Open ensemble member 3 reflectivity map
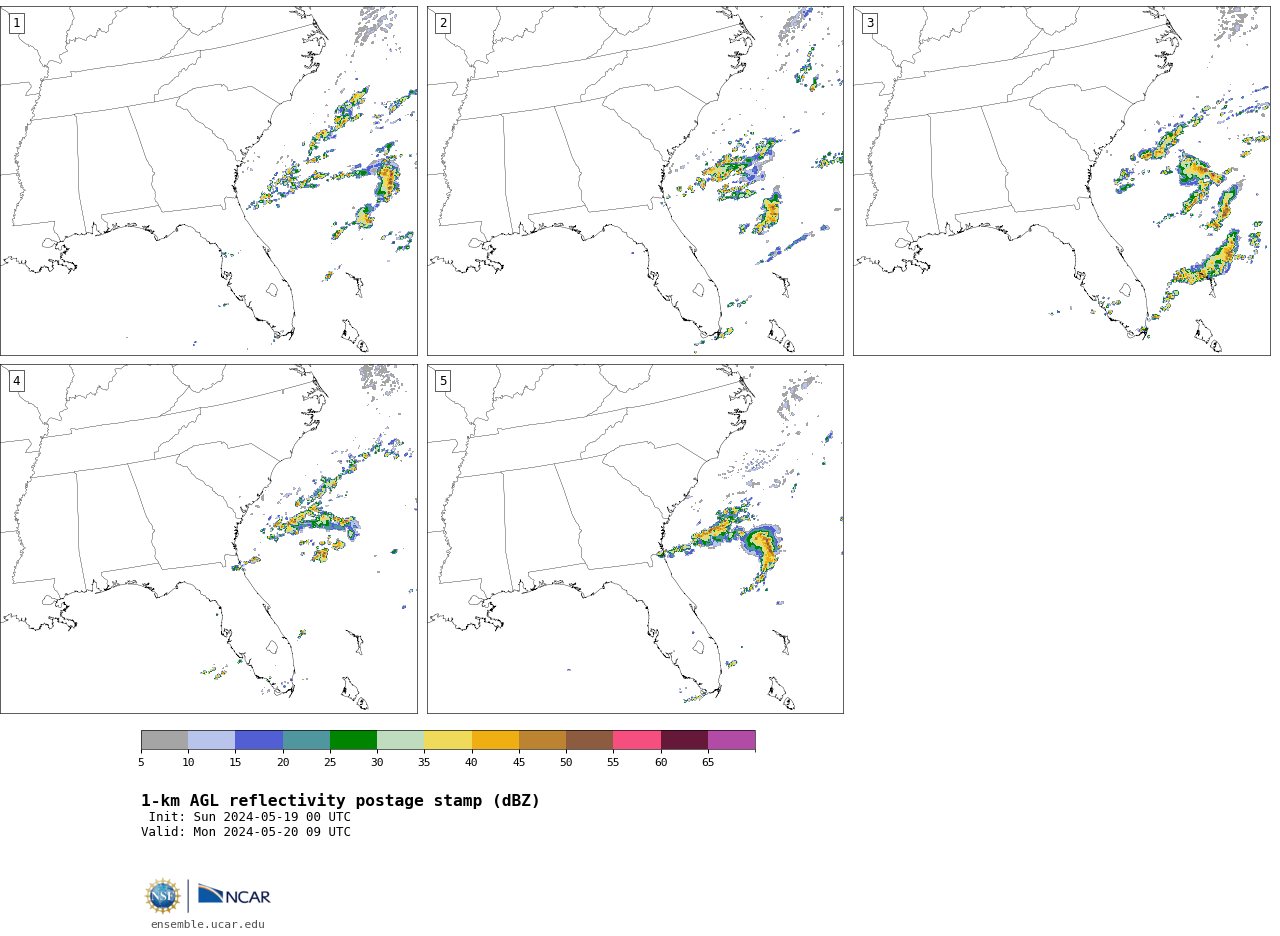This screenshot has width=1280, height=936. [x=1062, y=181]
